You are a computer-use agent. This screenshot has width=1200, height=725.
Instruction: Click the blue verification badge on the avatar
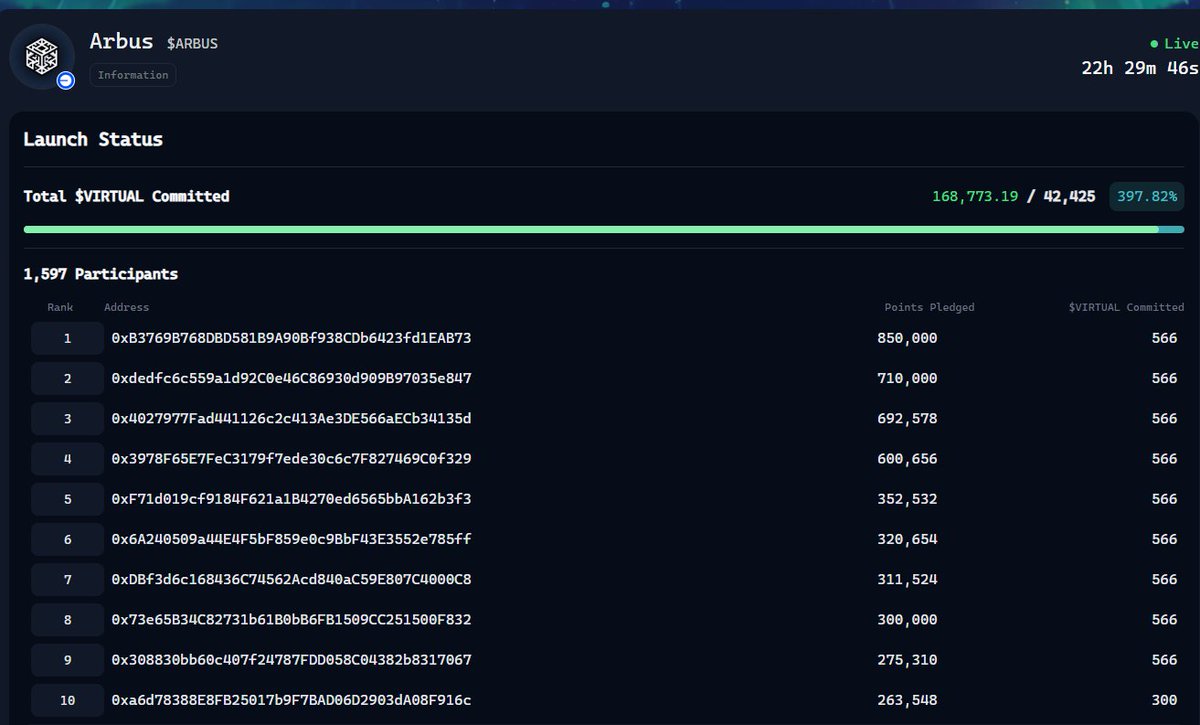coord(64,81)
